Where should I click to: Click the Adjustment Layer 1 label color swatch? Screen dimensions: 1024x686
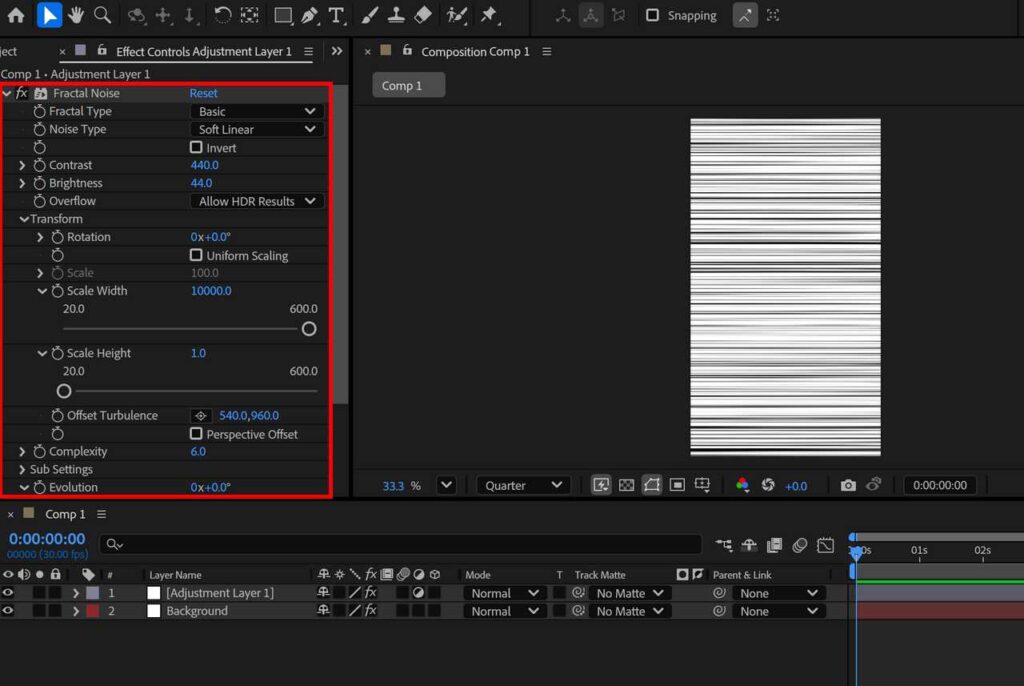point(93,593)
